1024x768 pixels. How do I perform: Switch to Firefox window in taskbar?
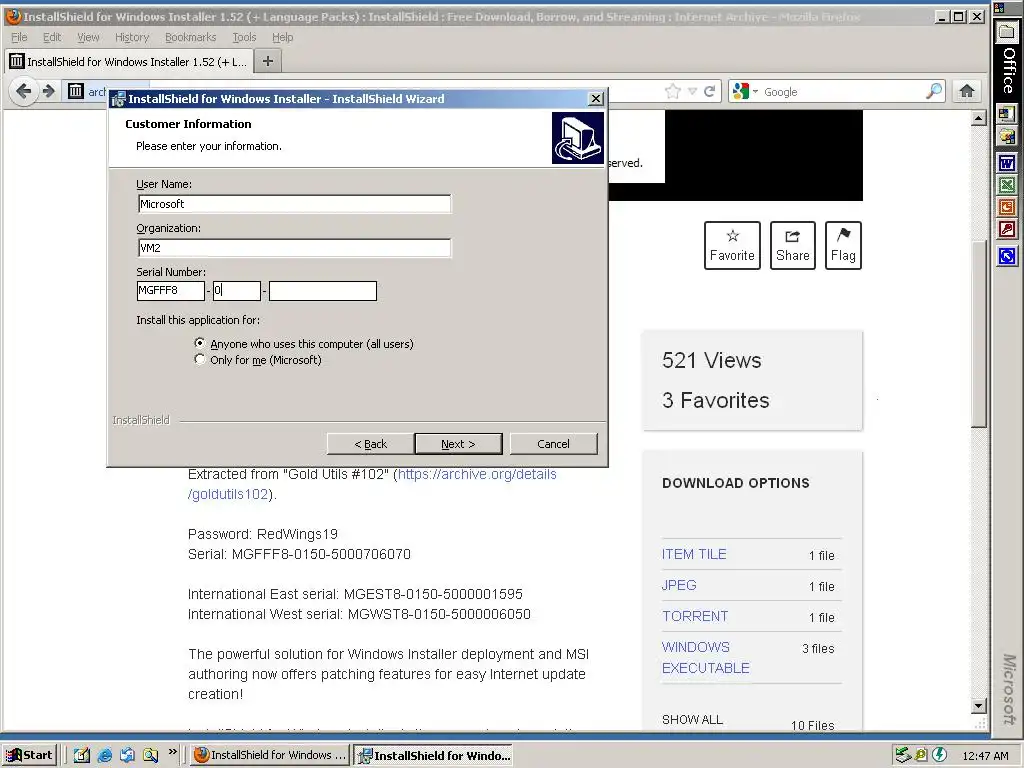click(x=270, y=755)
